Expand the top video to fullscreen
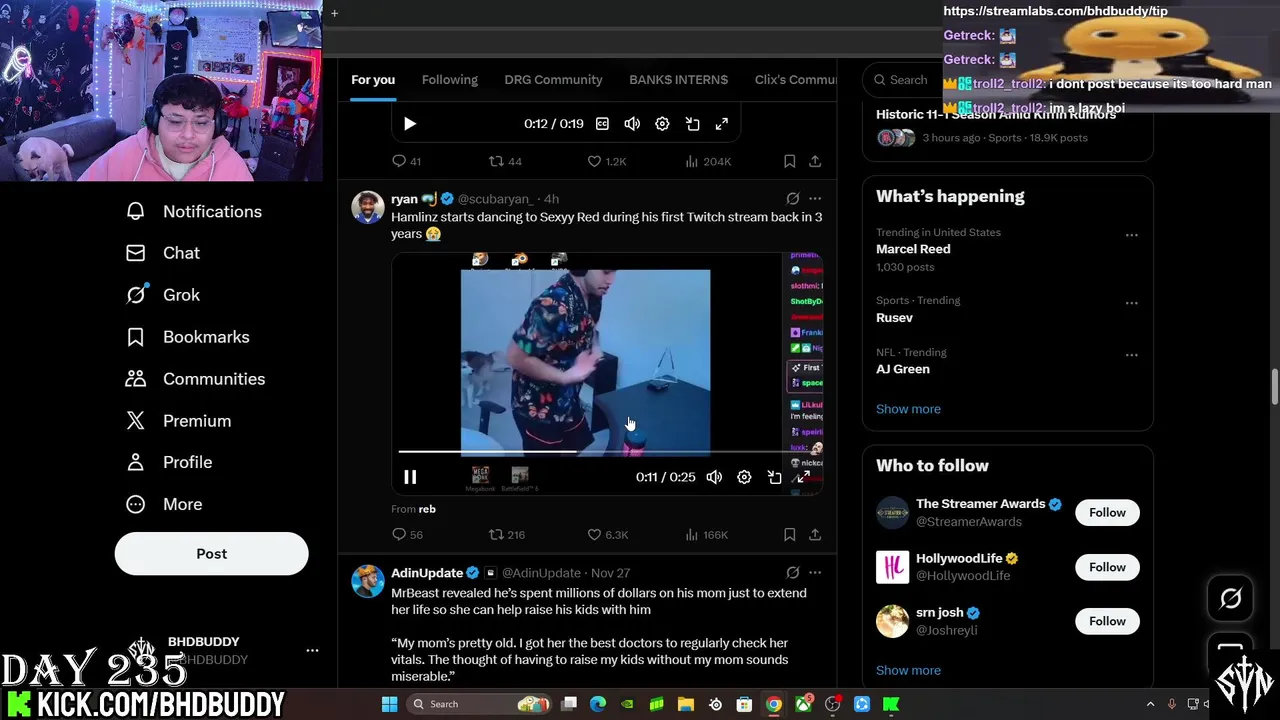The width and height of the screenshot is (1280, 720). pyautogui.click(x=722, y=124)
